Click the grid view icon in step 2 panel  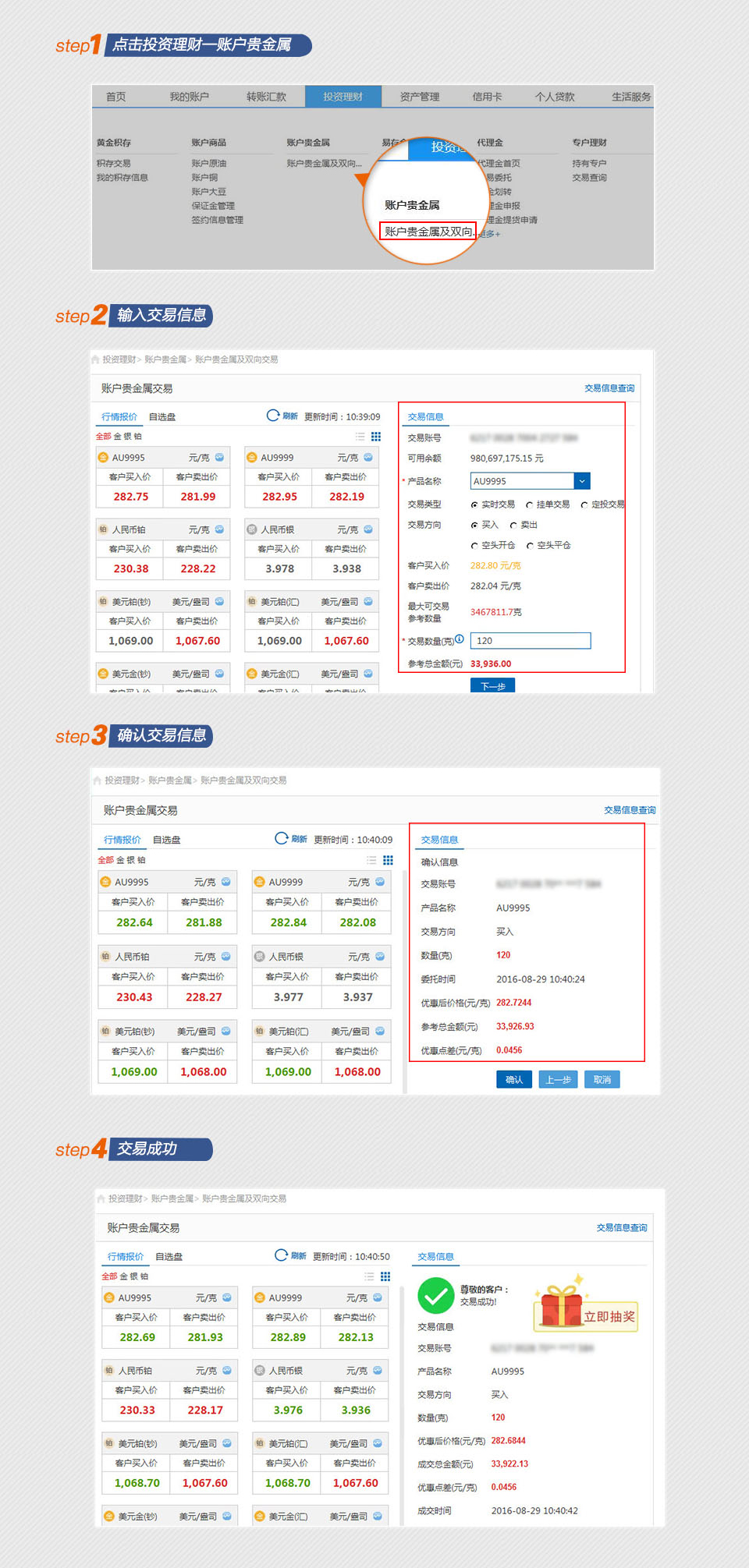pyautogui.click(x=376, y=437)
